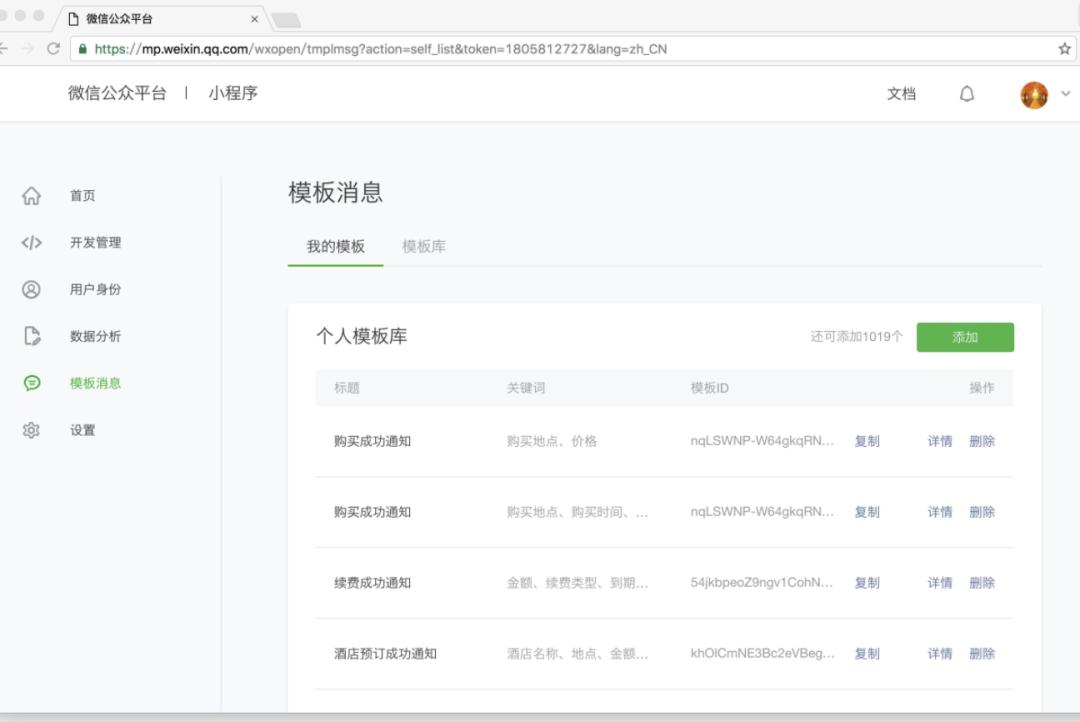The image size is (1080, 722).
Task: Delete the first 购买成功通知 template
Action: [982, 441]
